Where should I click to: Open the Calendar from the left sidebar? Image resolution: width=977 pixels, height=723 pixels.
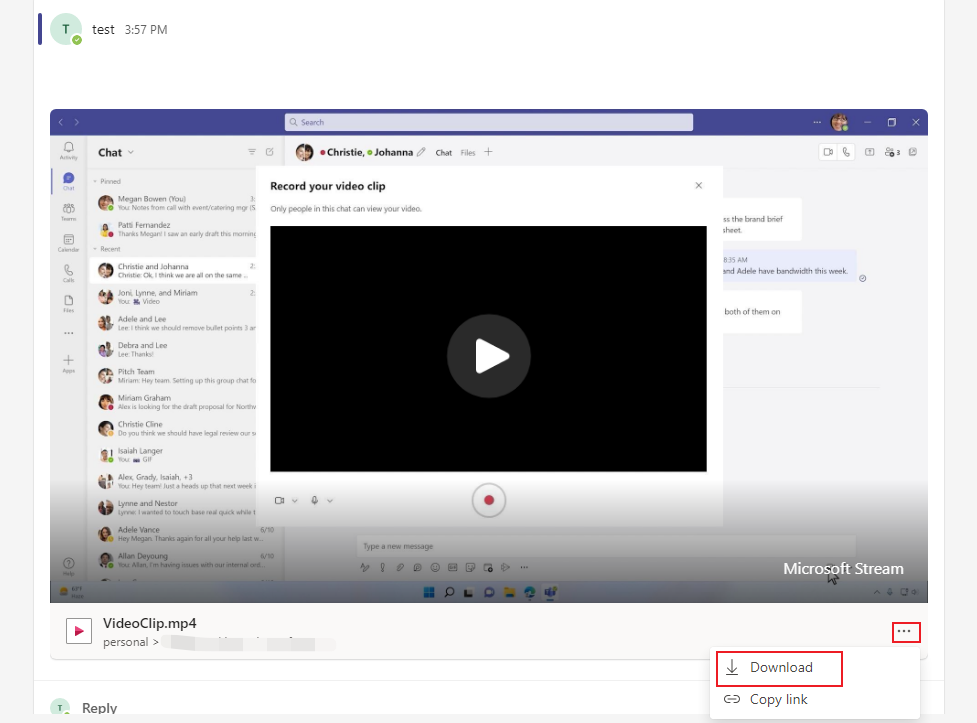coord(68,236)
